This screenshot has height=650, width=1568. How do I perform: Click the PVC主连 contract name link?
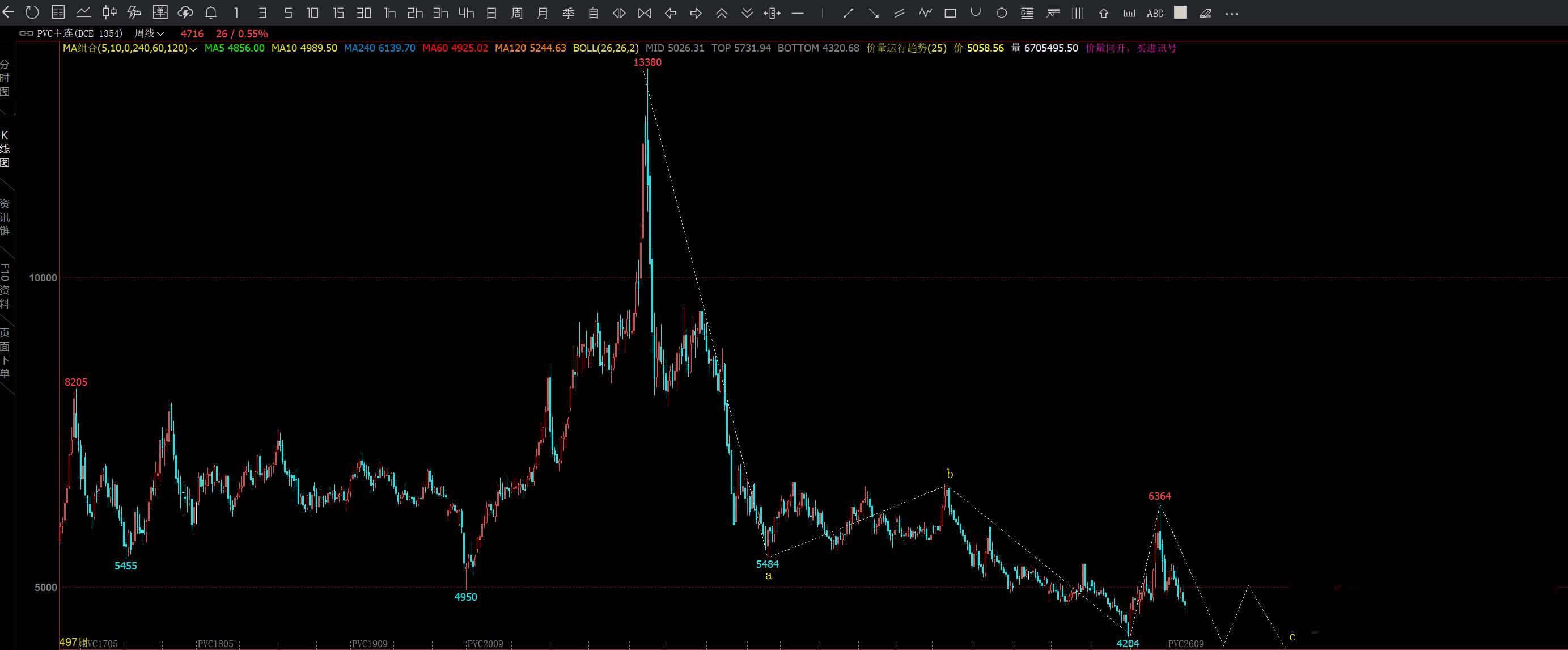click(80, 33)
